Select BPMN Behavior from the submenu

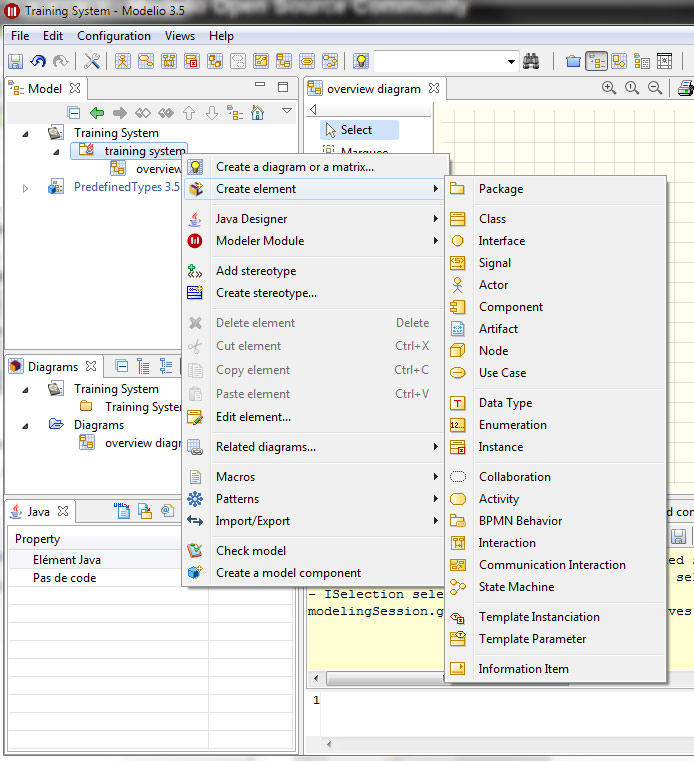(x=556, y=521)
